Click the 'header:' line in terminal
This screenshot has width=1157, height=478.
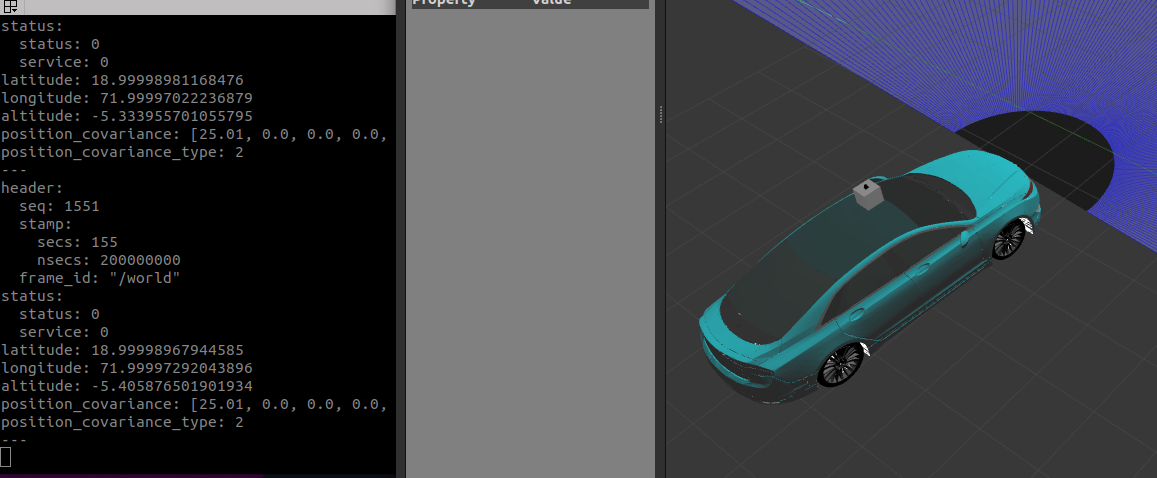(32, 188)
